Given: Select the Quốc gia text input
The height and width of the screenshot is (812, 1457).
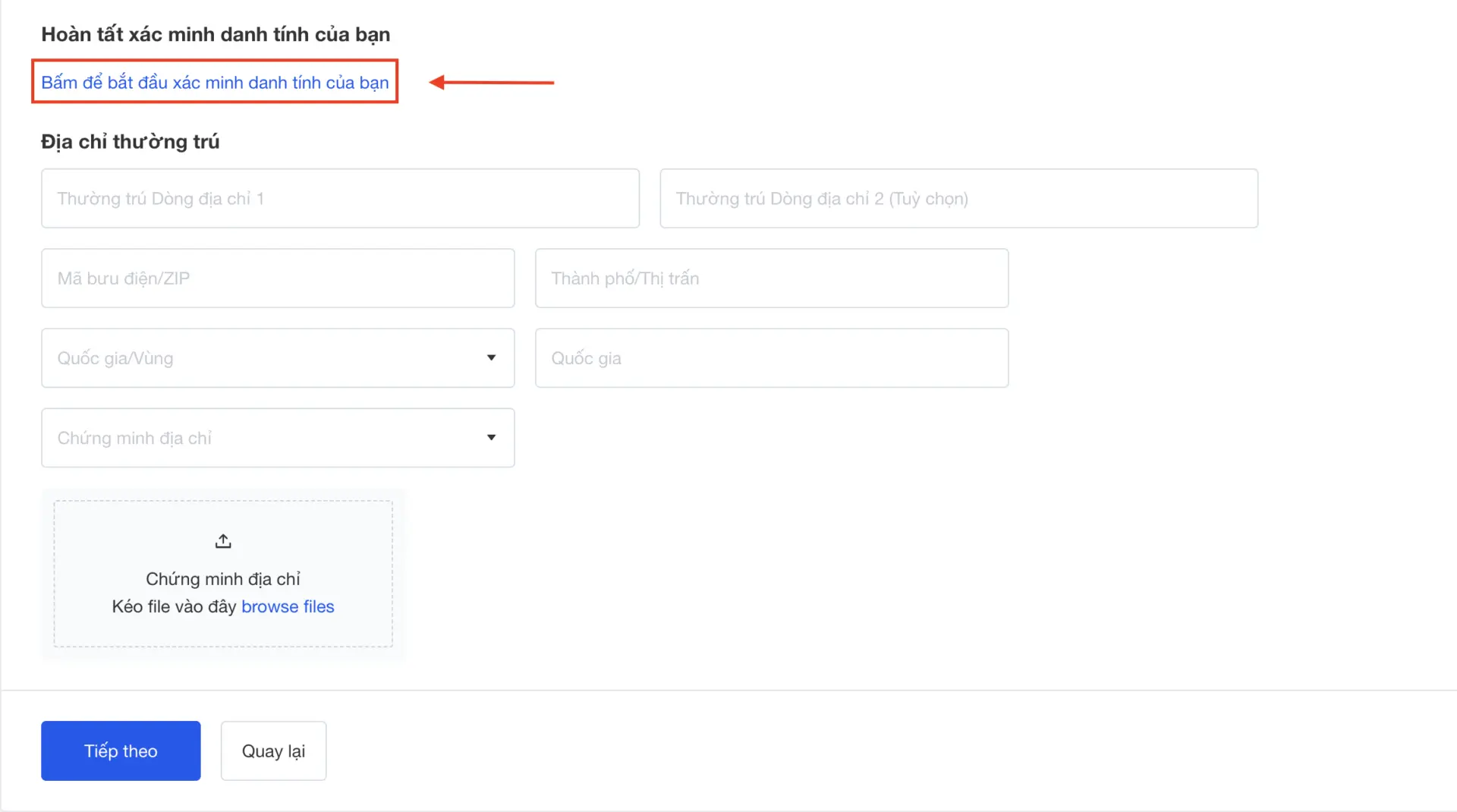Looking at the screenshot, I should [x=771, y=358].
